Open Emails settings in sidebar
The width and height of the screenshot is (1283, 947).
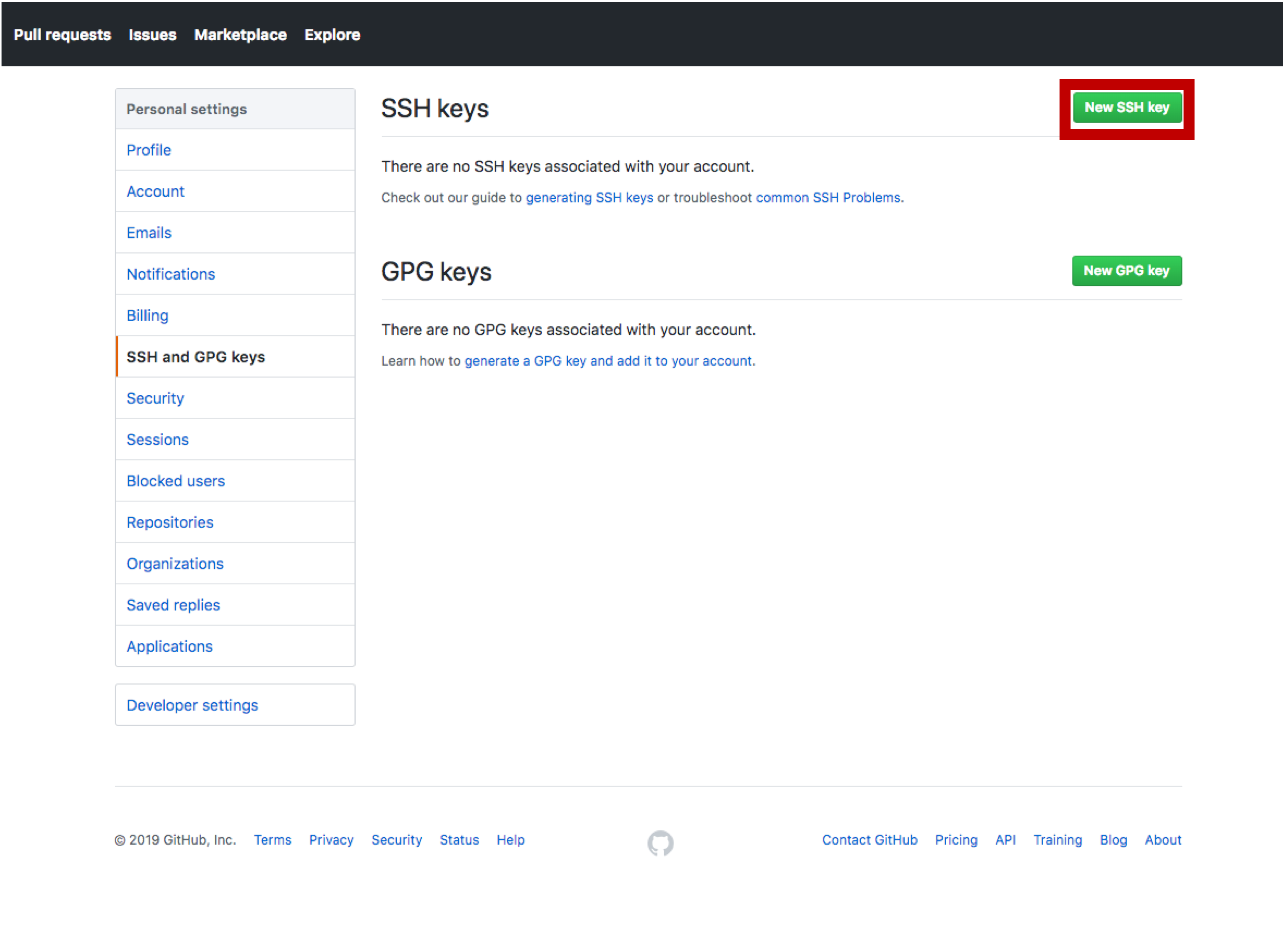(x=235, y=233)
